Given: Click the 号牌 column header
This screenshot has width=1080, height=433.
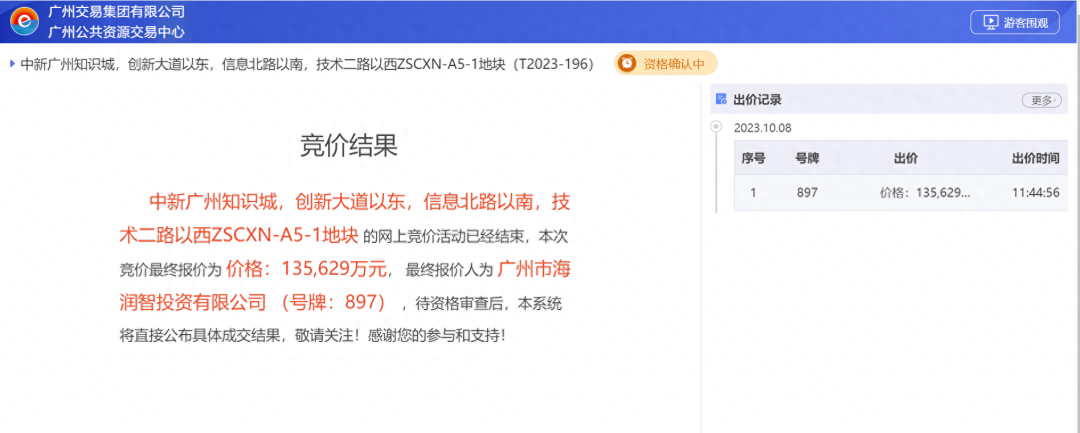Looking at the screenshot, I should point(807,158).
